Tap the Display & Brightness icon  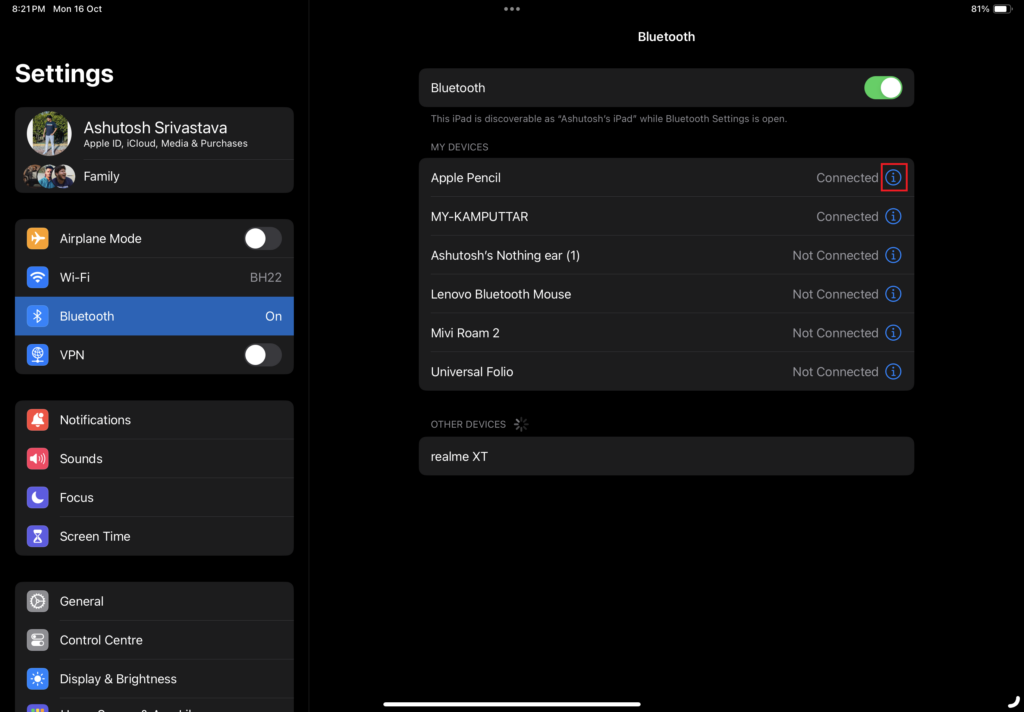(x=37, y=679)
